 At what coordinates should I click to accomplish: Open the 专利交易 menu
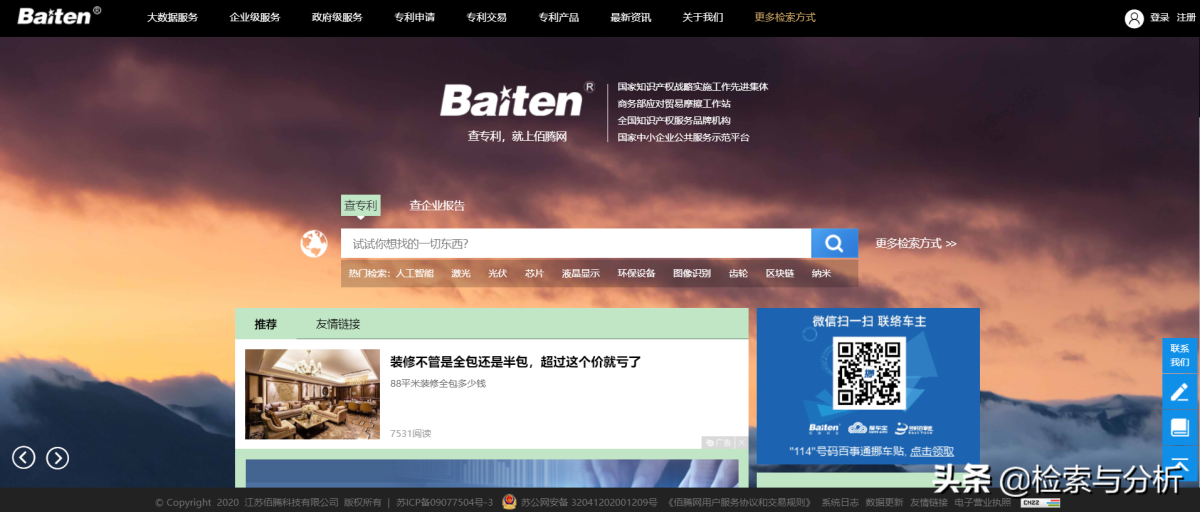tap(486, 18)
